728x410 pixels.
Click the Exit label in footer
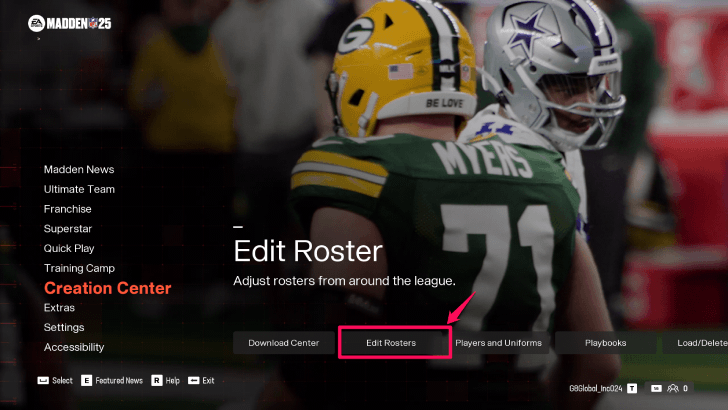[208, 380]
